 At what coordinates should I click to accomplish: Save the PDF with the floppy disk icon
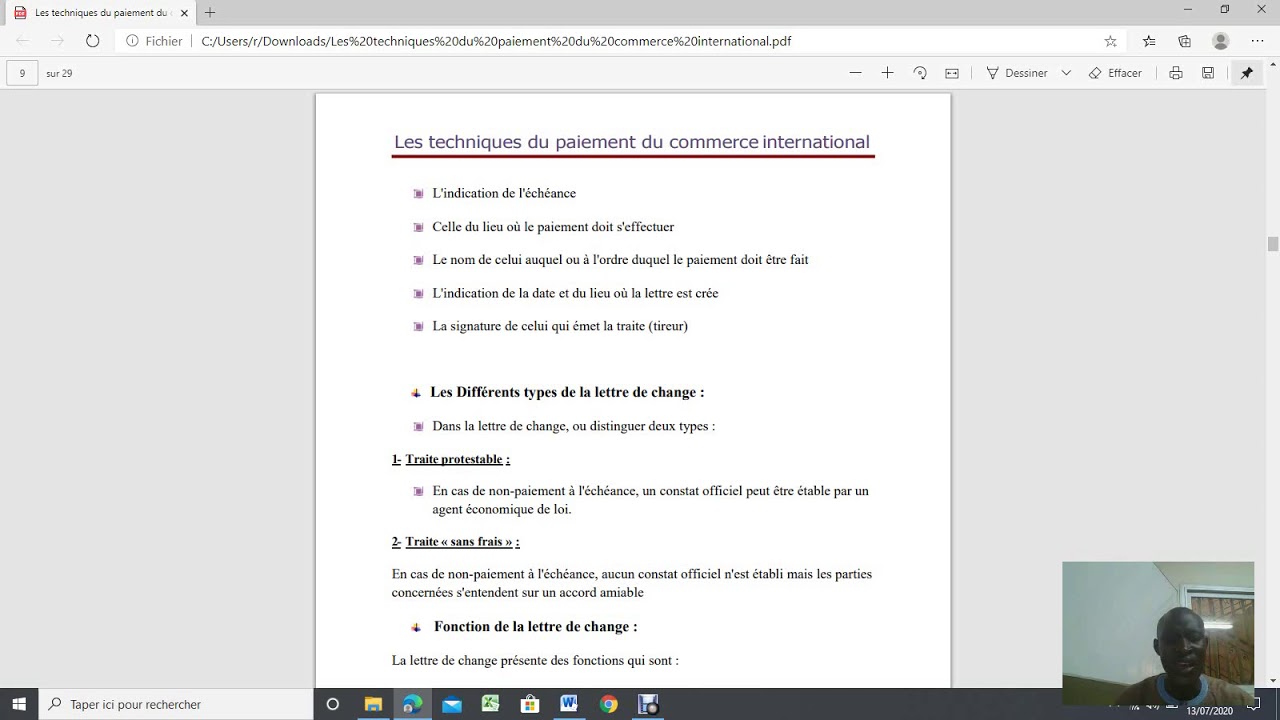pyautogui.click(x=1208, y=73)
